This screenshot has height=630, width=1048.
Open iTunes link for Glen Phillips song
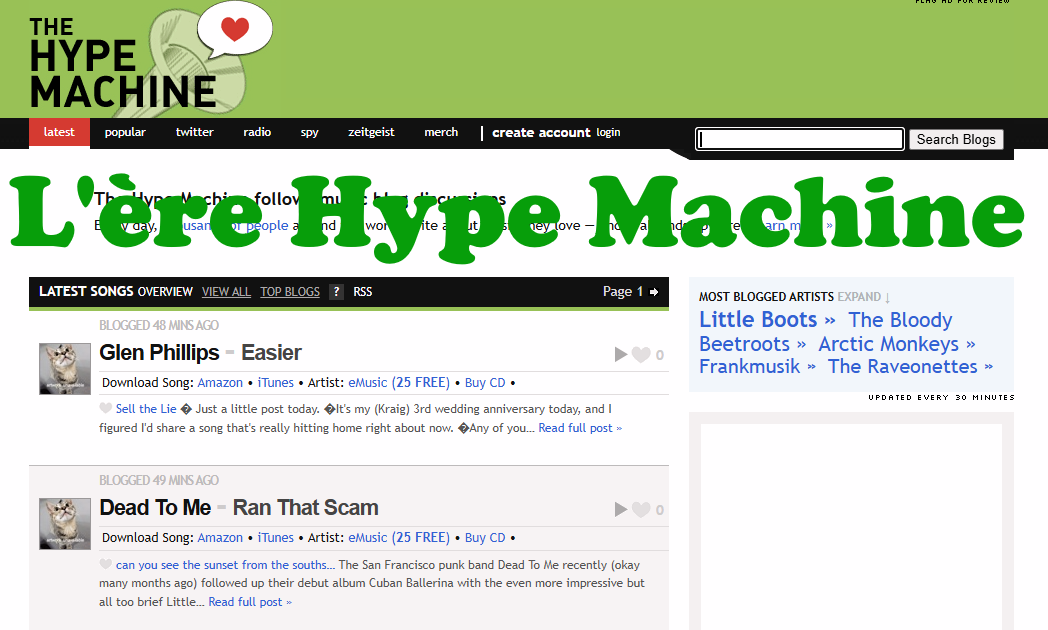(x=275, y=383)
